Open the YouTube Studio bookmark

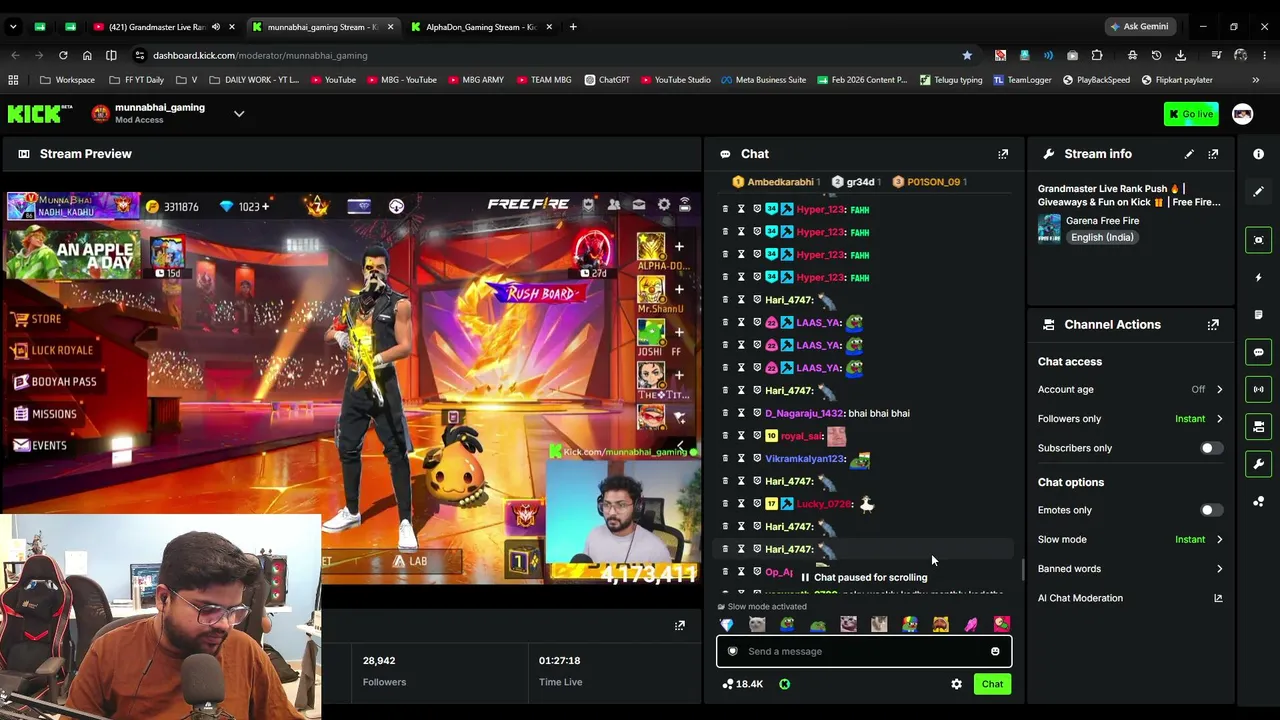[676, 80]
